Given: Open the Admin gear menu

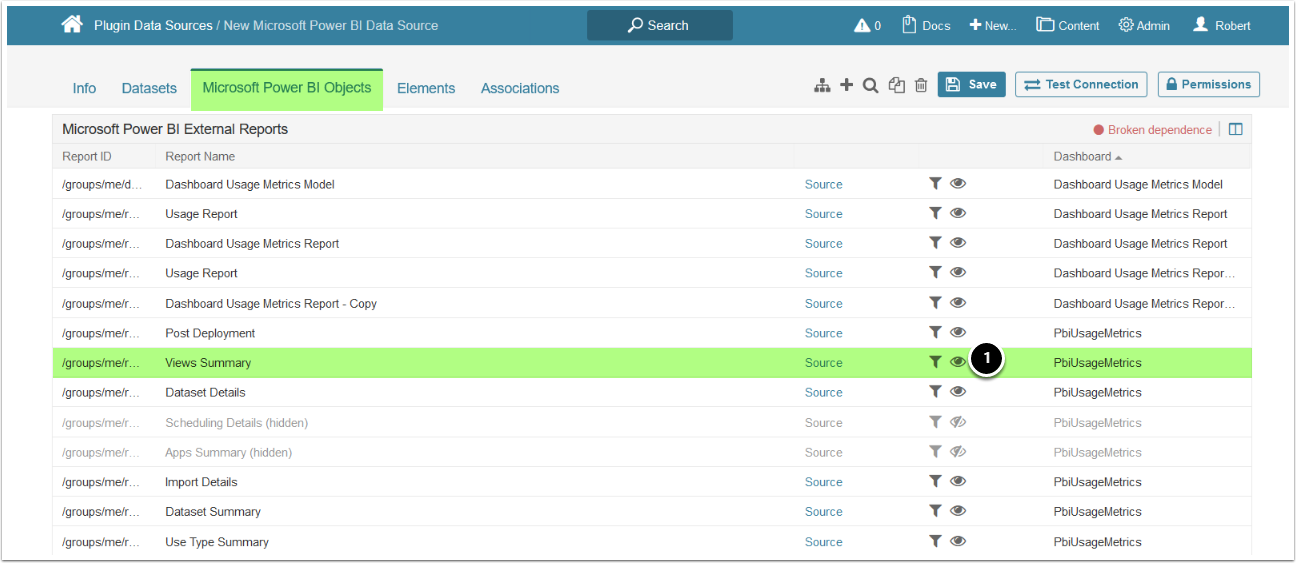Looking at the screenshot, I should (x=1144, y=25).
